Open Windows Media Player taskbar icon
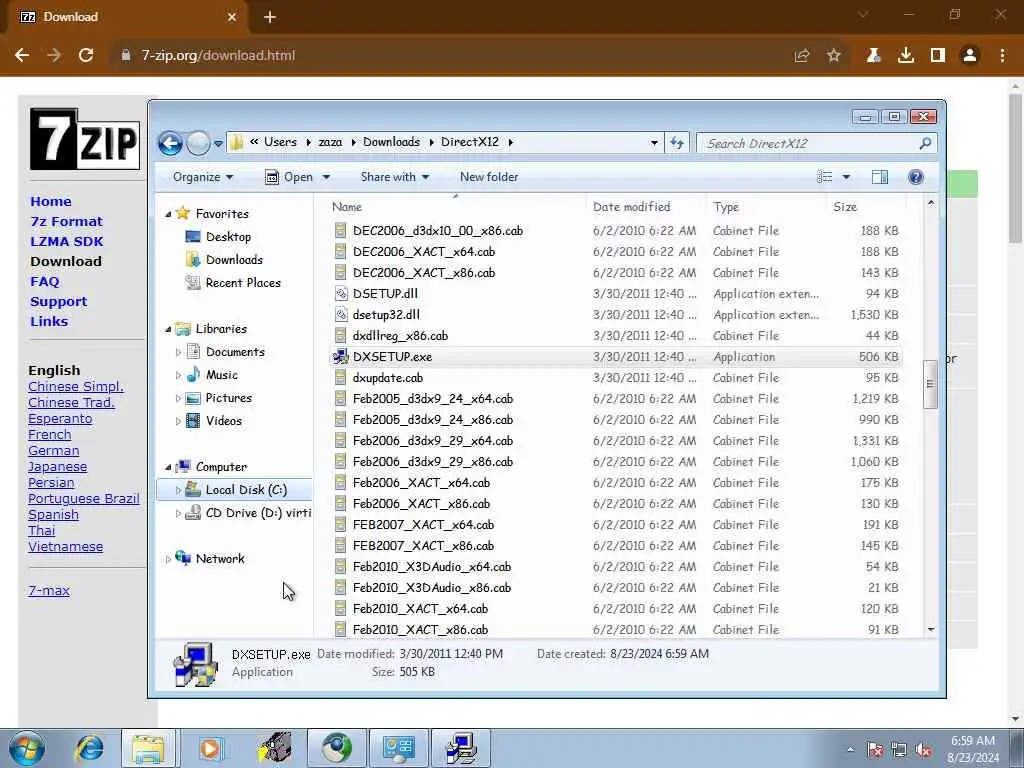This screenshot has width=1024, height=768. [x=211, y=748]
